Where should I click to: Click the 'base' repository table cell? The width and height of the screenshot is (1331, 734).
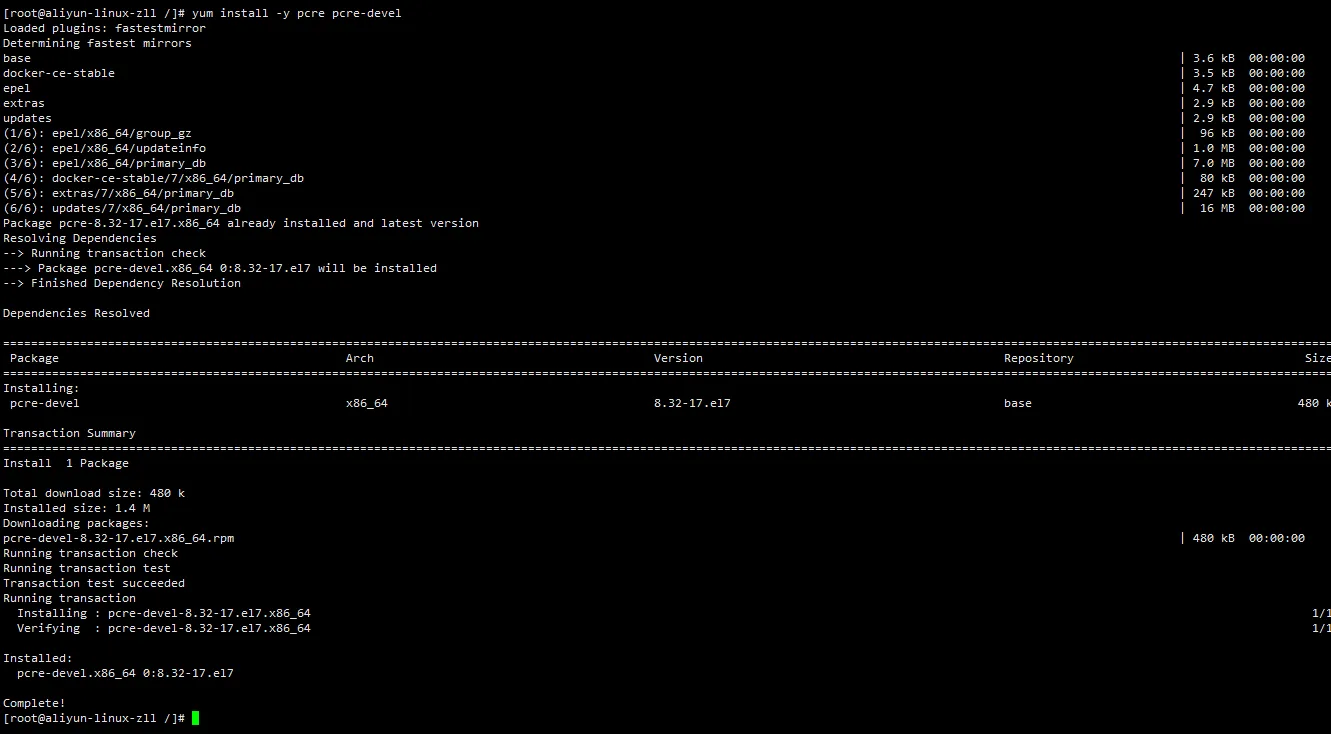point(1018,403)
